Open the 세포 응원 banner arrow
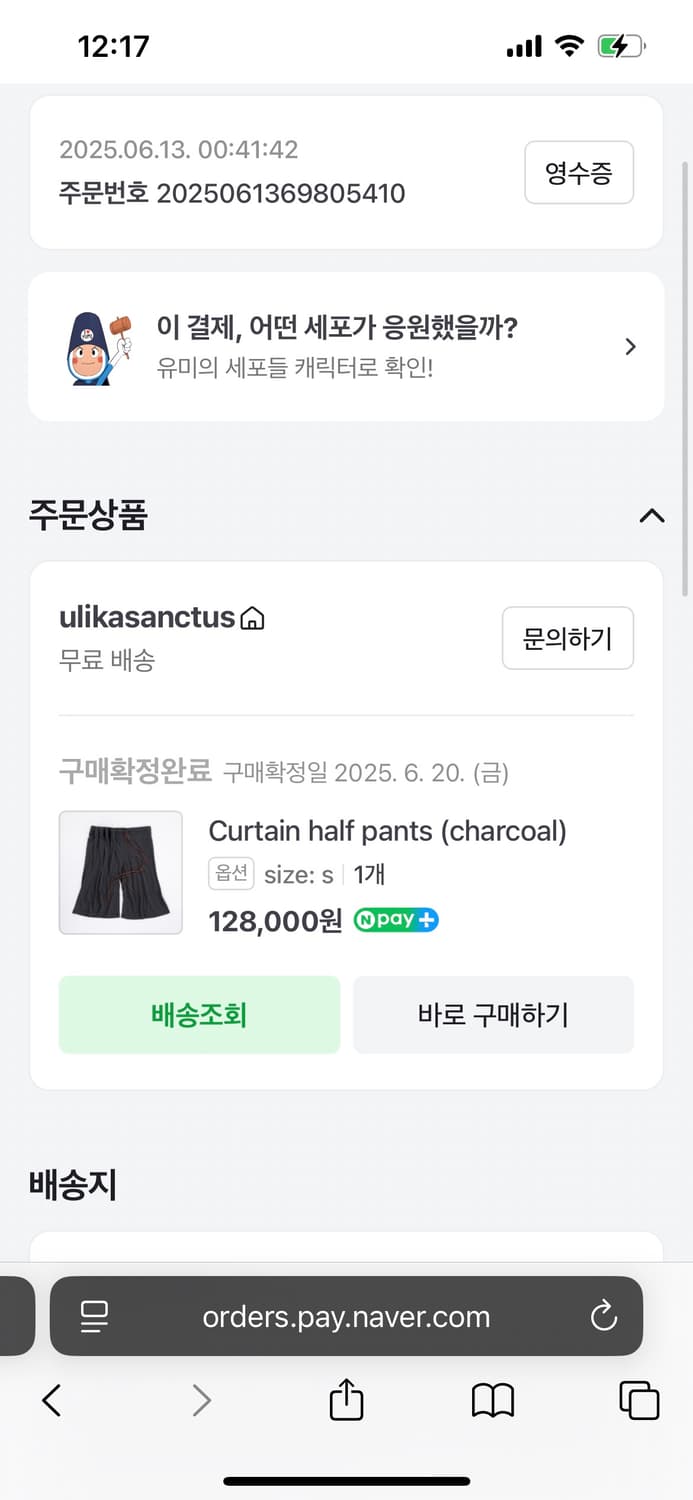The width and height of the screenshot is (693, 1500). coord(630,346)
